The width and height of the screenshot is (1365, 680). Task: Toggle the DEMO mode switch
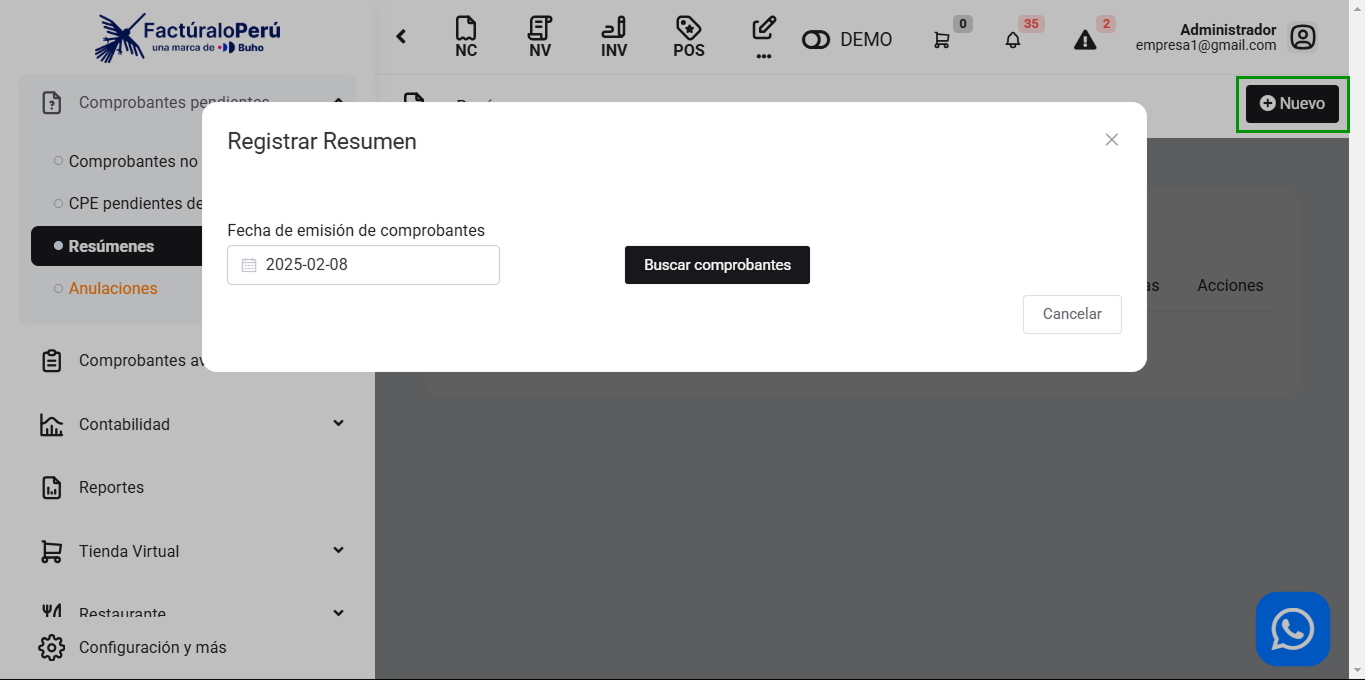click(x=816, y=40)
